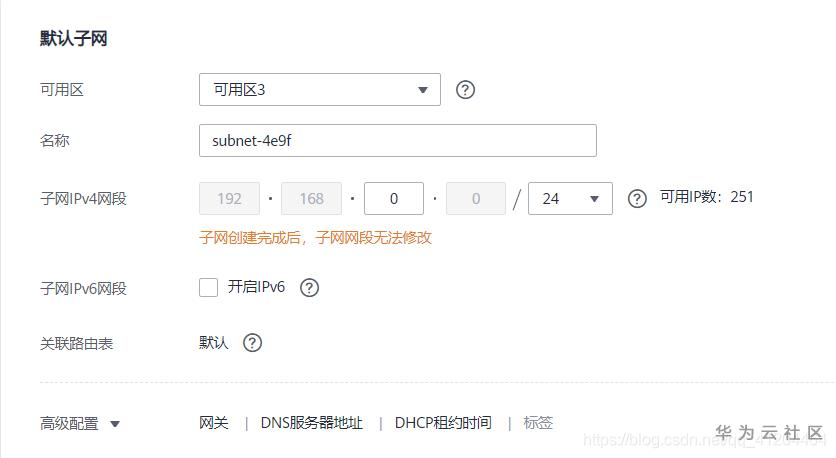The width and height of the screenshot is (836, 458).
Task: Click the editable third octet field of IPv4
Action: point(394,199)
